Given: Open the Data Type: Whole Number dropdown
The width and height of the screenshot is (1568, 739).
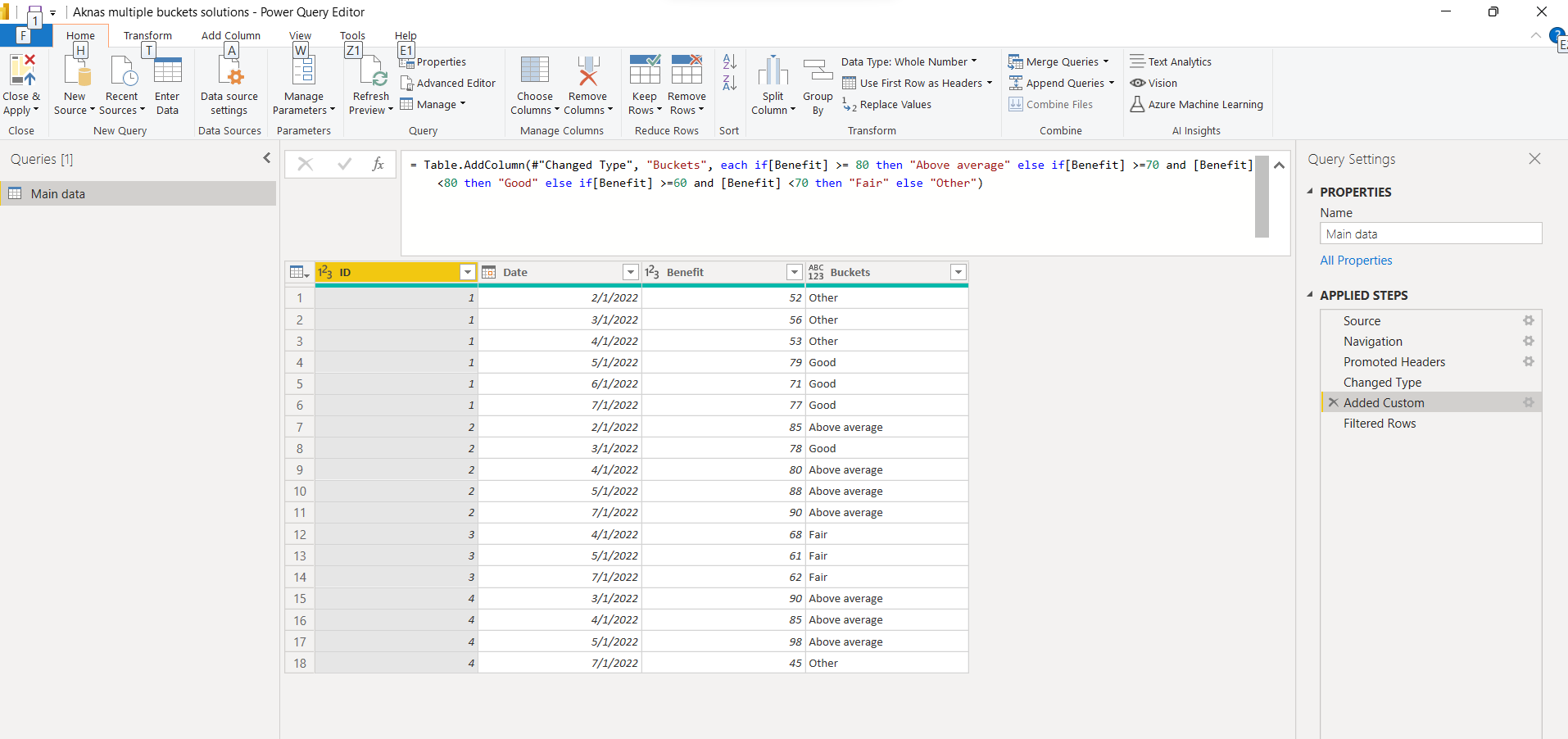Looking at the screenshot, I should pos(909,61).
